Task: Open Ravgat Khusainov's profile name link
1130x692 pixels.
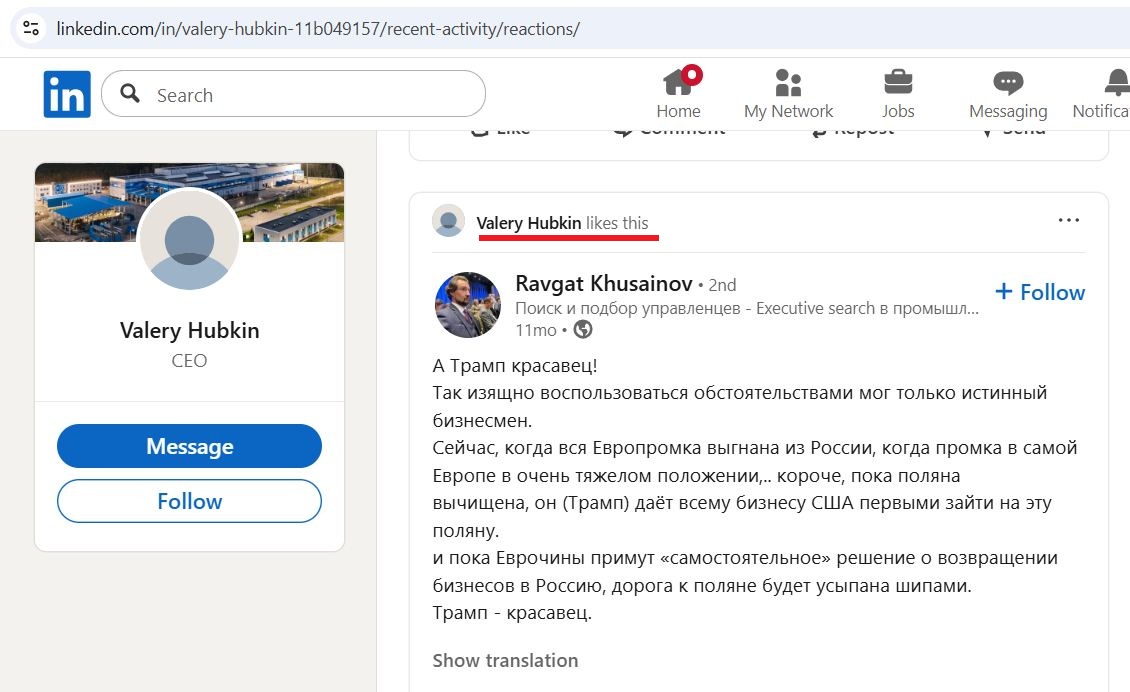Action: tap(603, 284)
